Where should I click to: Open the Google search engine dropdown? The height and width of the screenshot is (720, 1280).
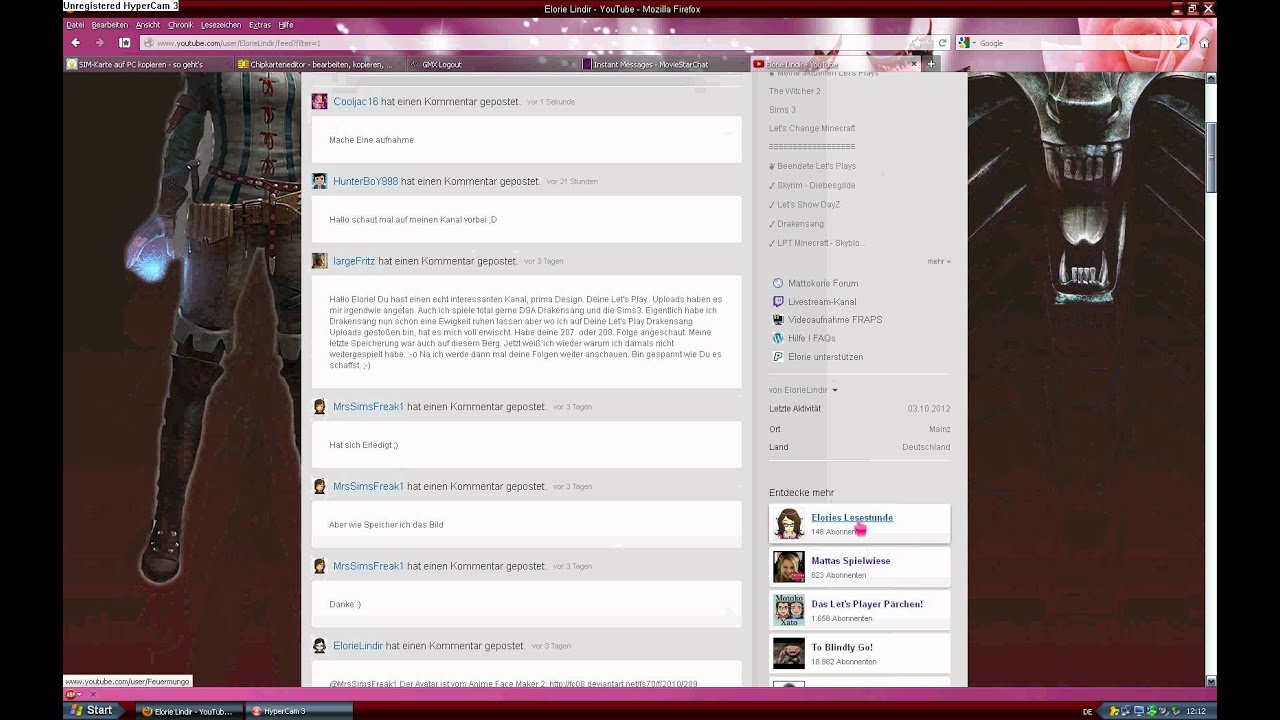coord(966,43)
